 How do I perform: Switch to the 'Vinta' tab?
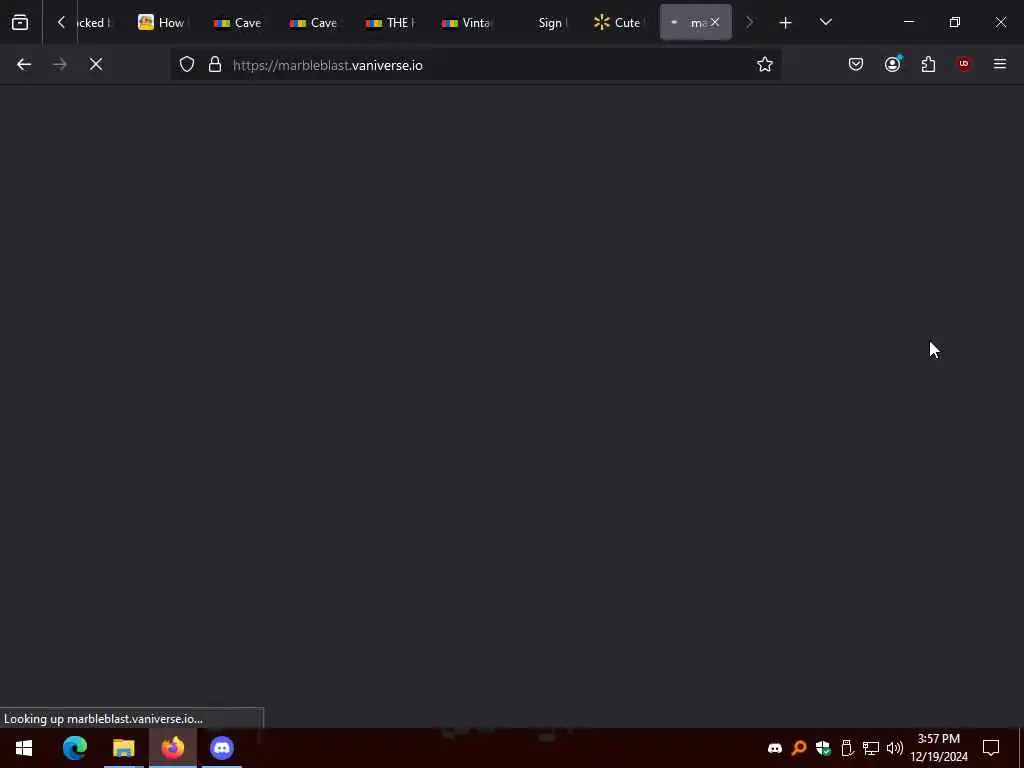pos(466,23)
